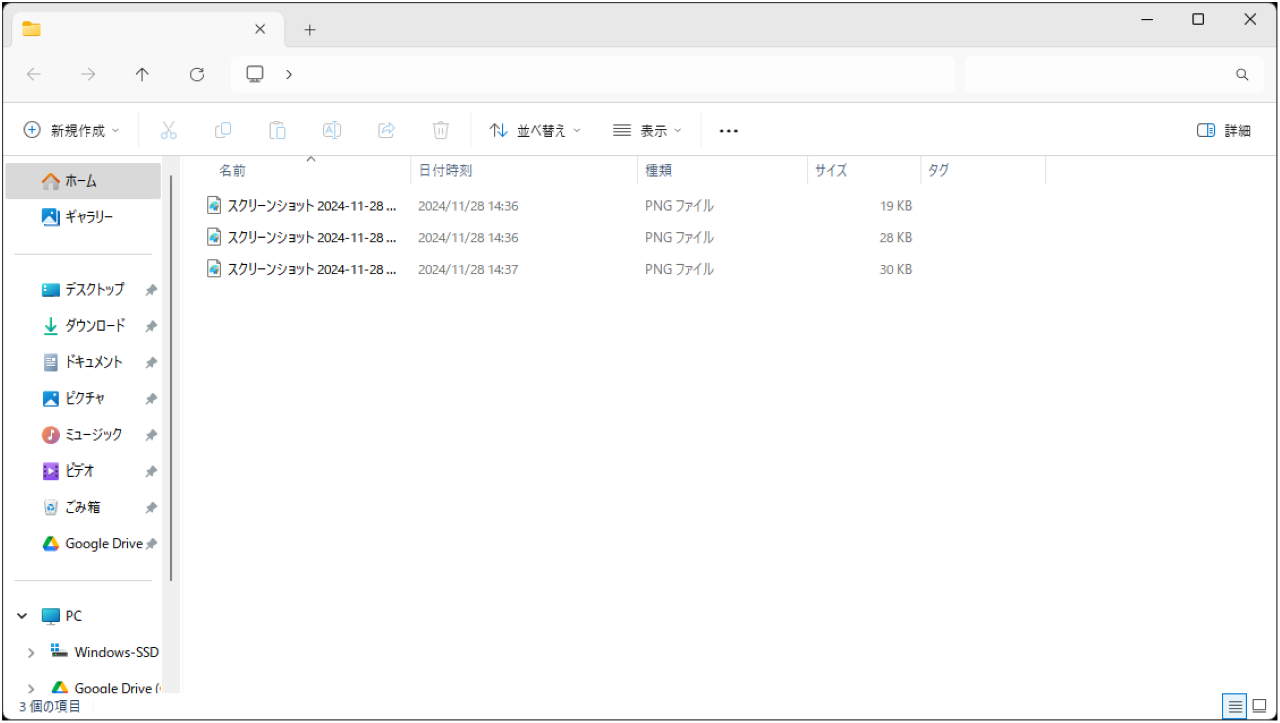The image size is (1280, 723).
Task: Open ダウンロード in quick access
Action: [x=83, y=326]
